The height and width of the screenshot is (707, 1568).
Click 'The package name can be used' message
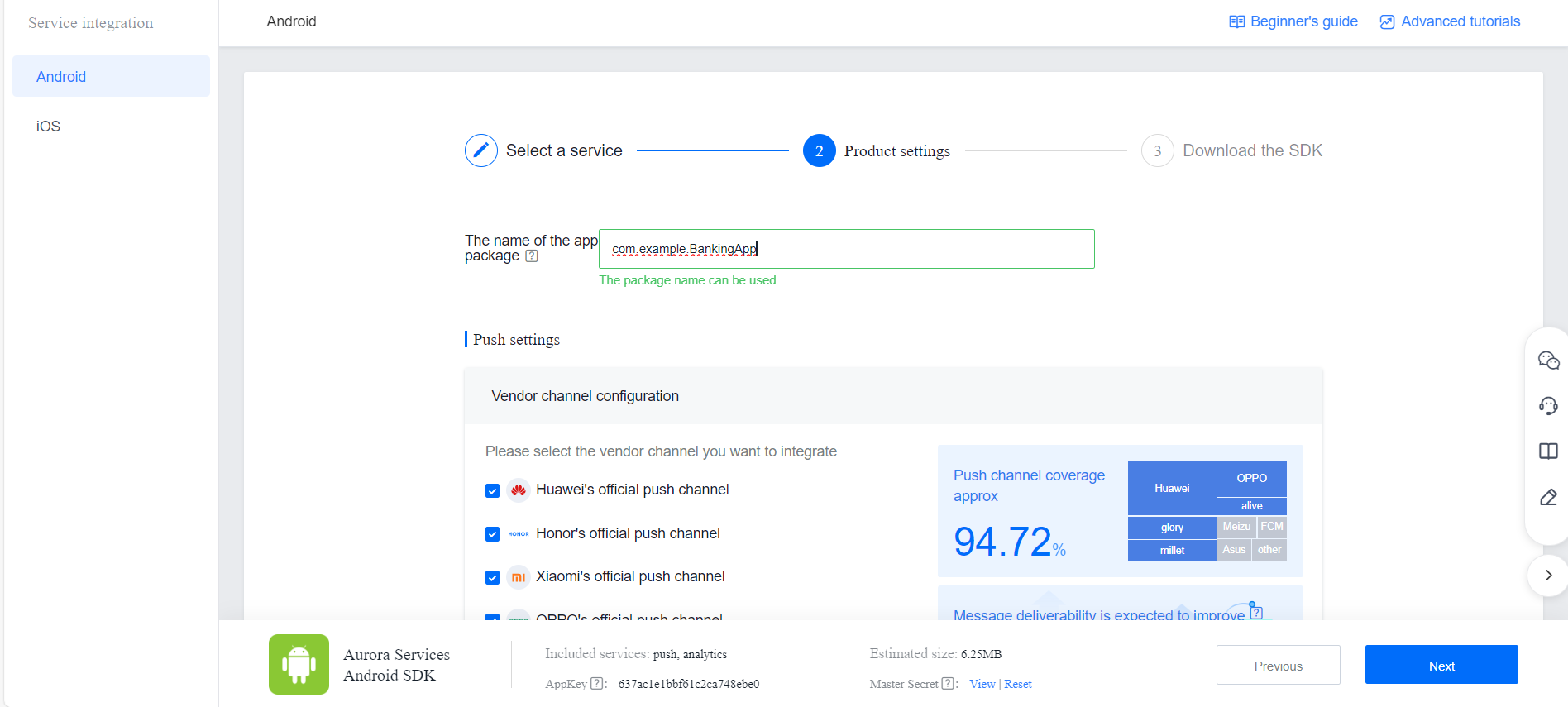(x=687, y=280)
